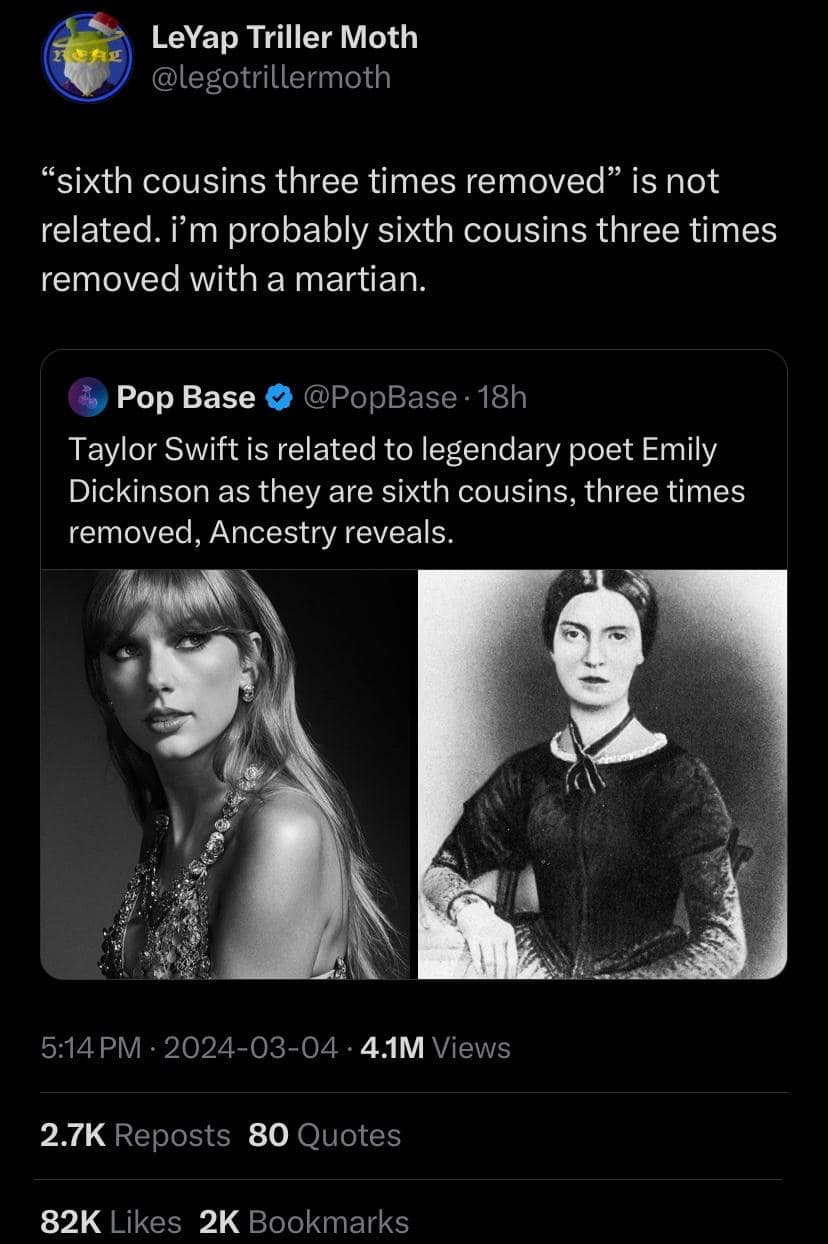Select the main tweet text about martians

(x=400, y=230)
